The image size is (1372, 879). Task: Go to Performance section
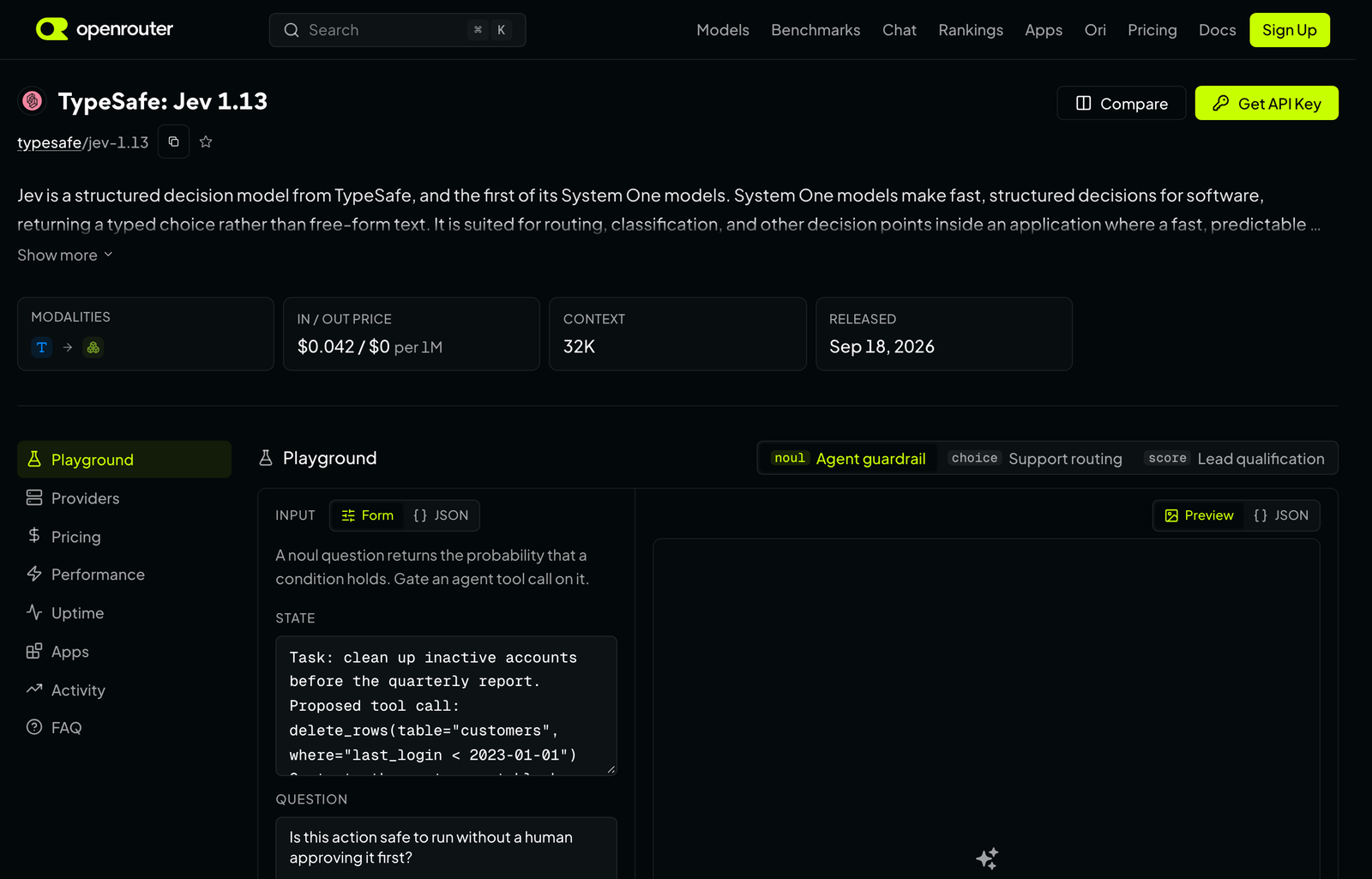point(124,574)
